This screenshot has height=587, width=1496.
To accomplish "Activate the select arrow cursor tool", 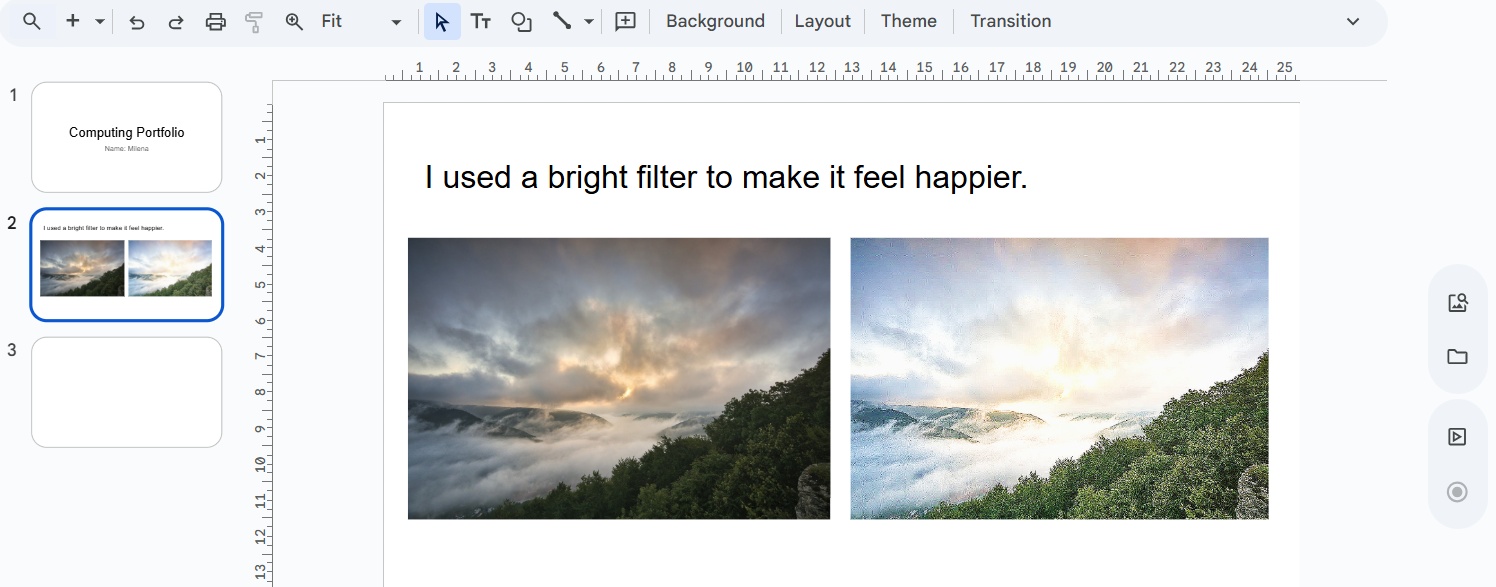I will click(x=442, y=22).
